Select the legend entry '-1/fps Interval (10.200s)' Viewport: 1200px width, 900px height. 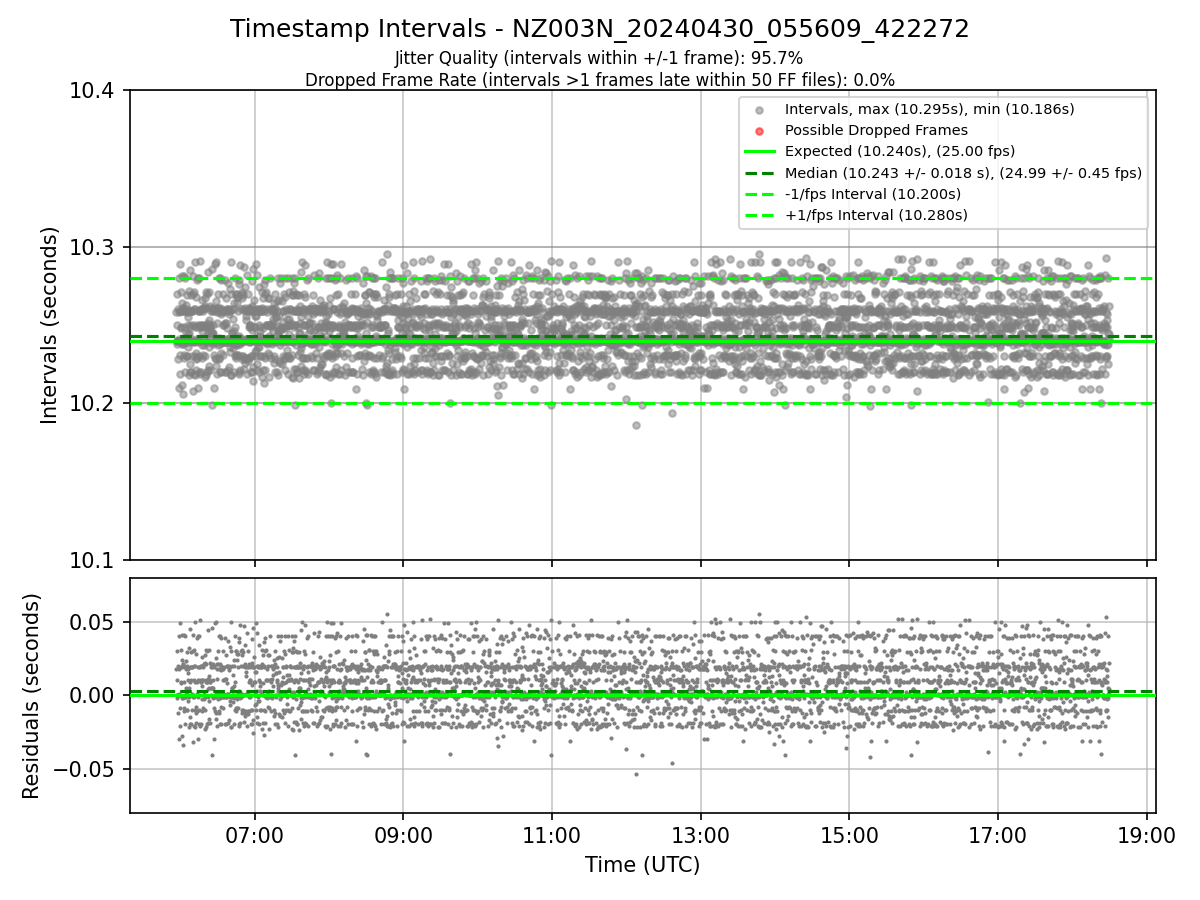click(873, 194)
